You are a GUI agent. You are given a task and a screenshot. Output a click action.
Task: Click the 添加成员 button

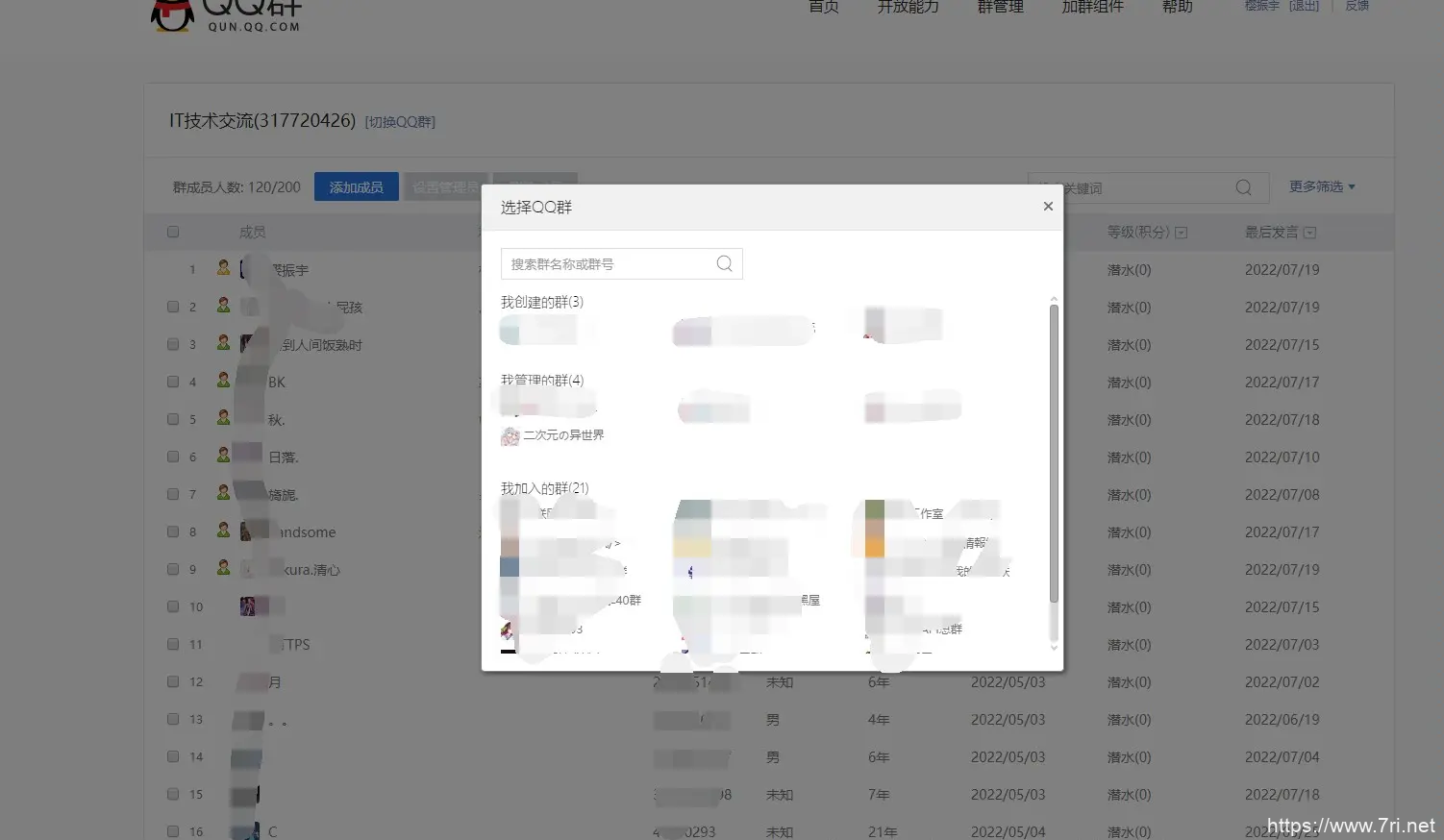click(x=356, y=186)
